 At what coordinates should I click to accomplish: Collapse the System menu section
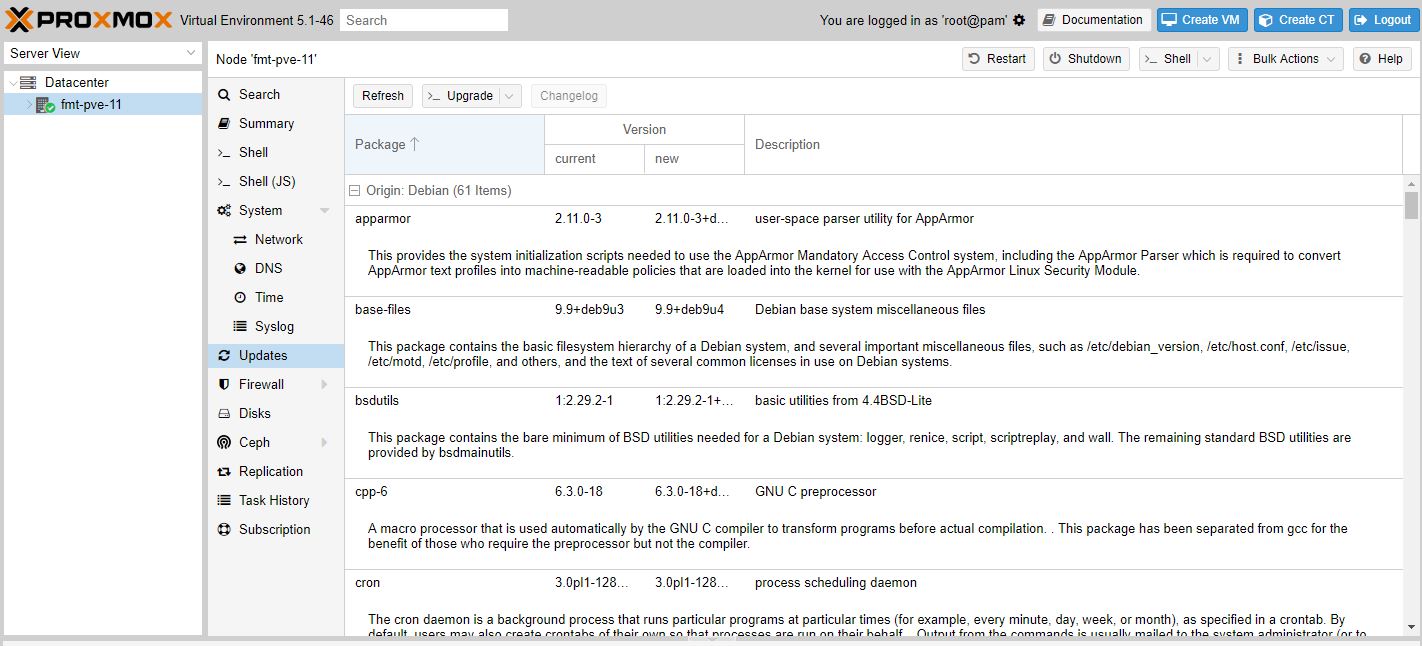324,211
